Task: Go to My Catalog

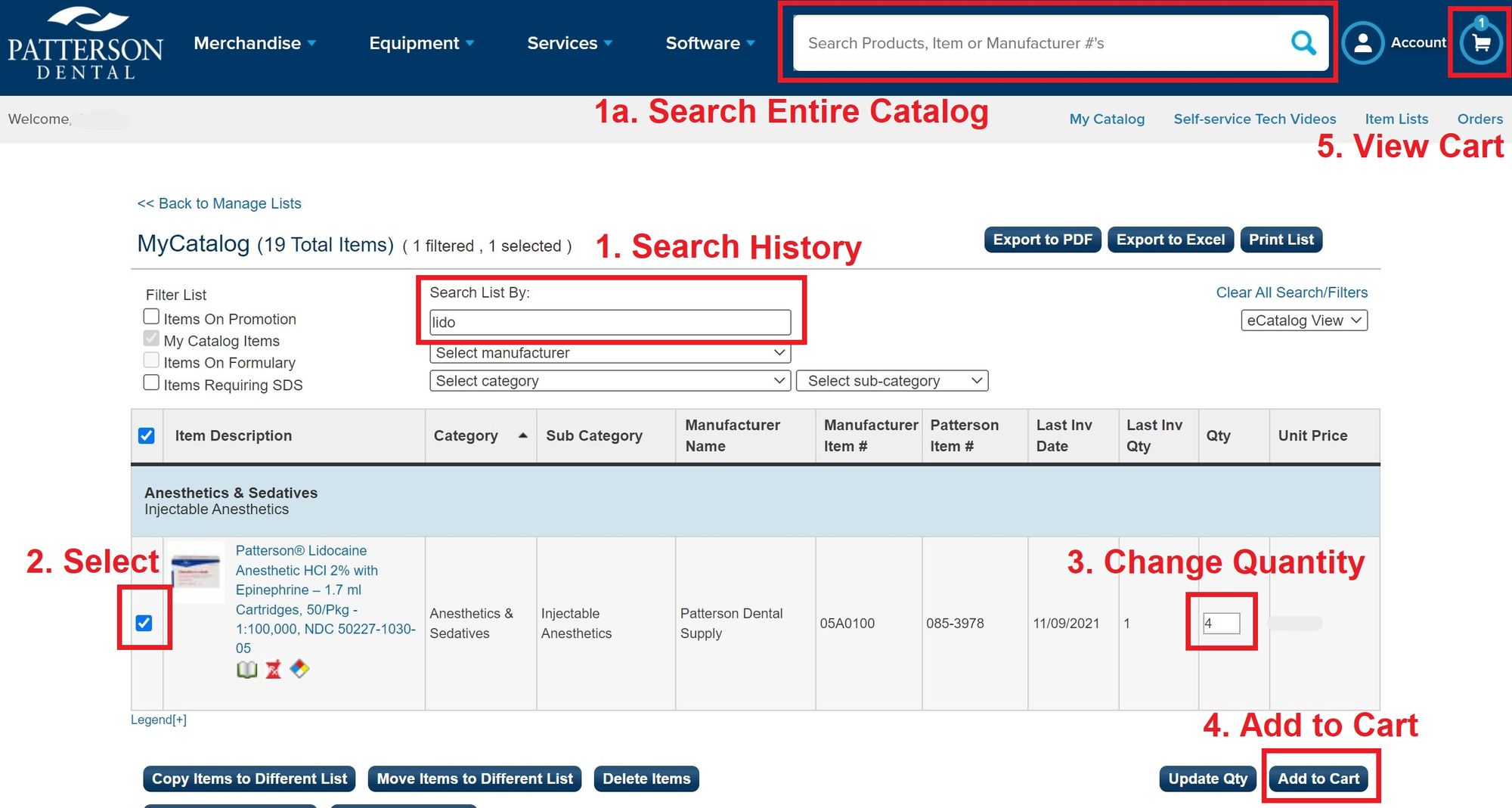Action: click(1107, 119)
